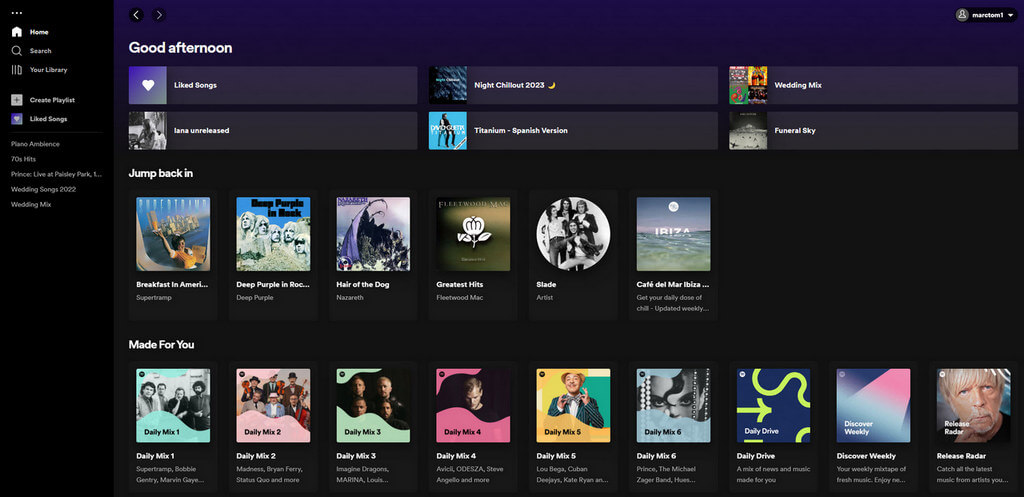
Task: Click the Create Playlist plus icon
Action: 17,100
